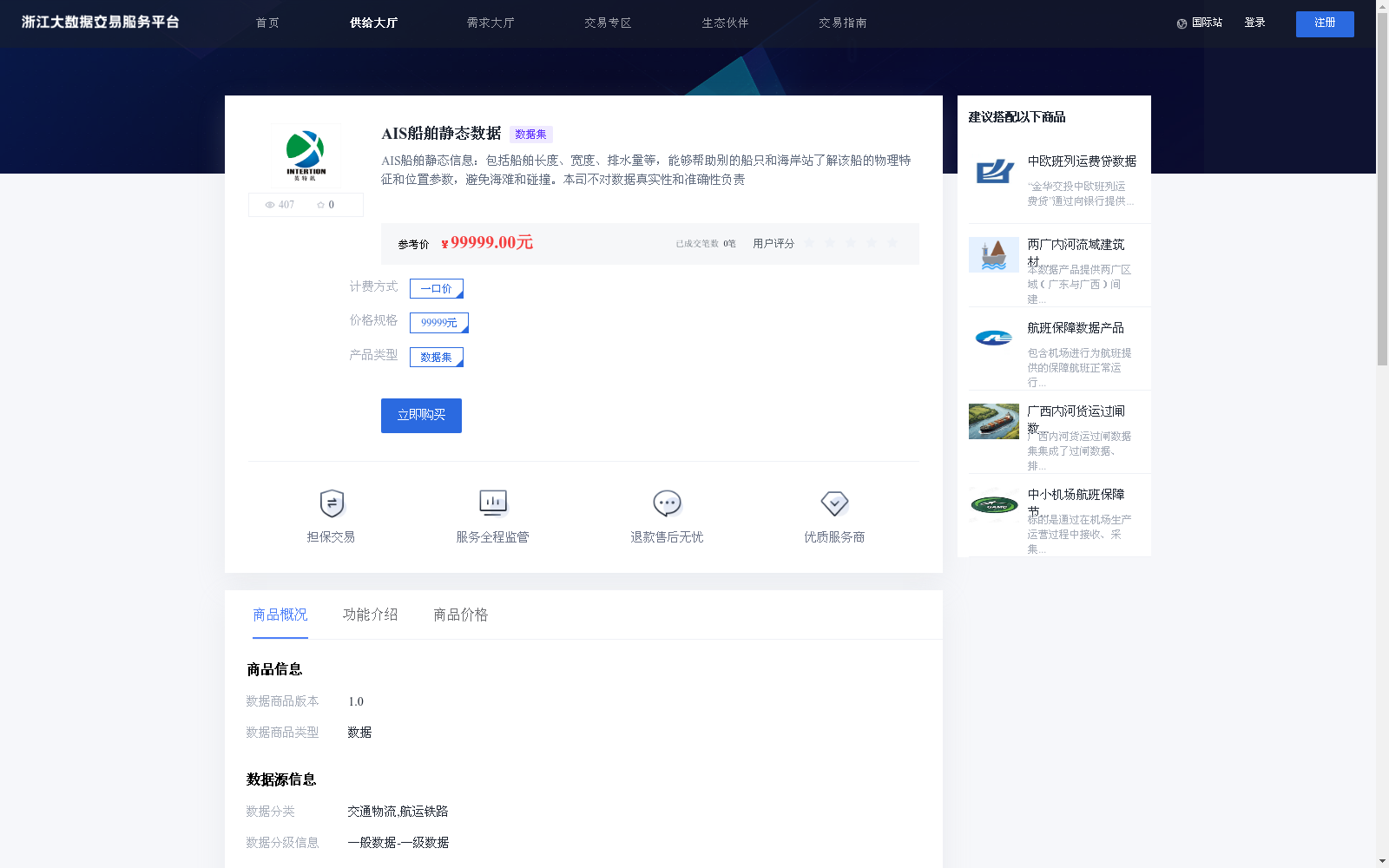Click the guaranteed transaction shield icon
This screenshot has width=1389, height=868.
coord(332,503)
